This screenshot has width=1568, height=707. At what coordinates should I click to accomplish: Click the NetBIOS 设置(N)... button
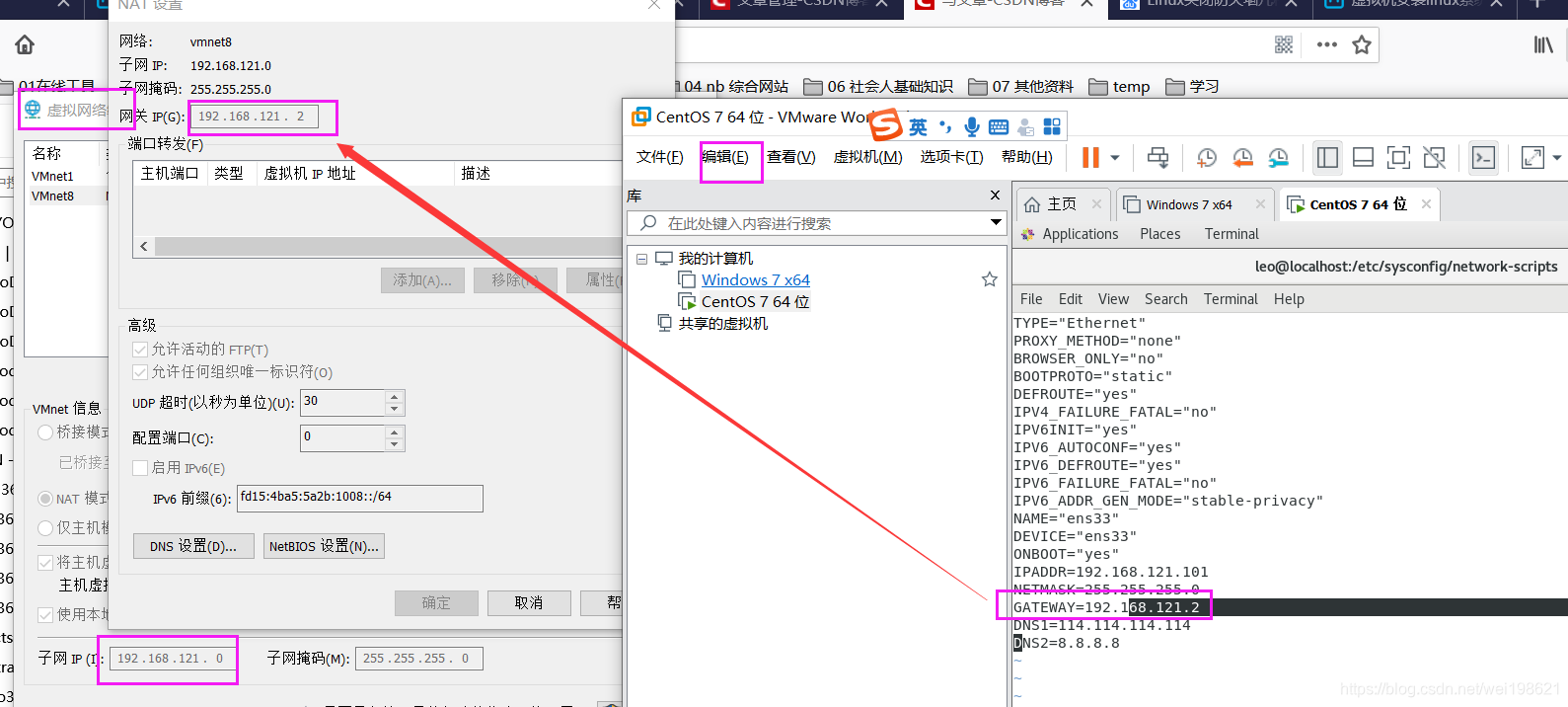coord(324,546)
